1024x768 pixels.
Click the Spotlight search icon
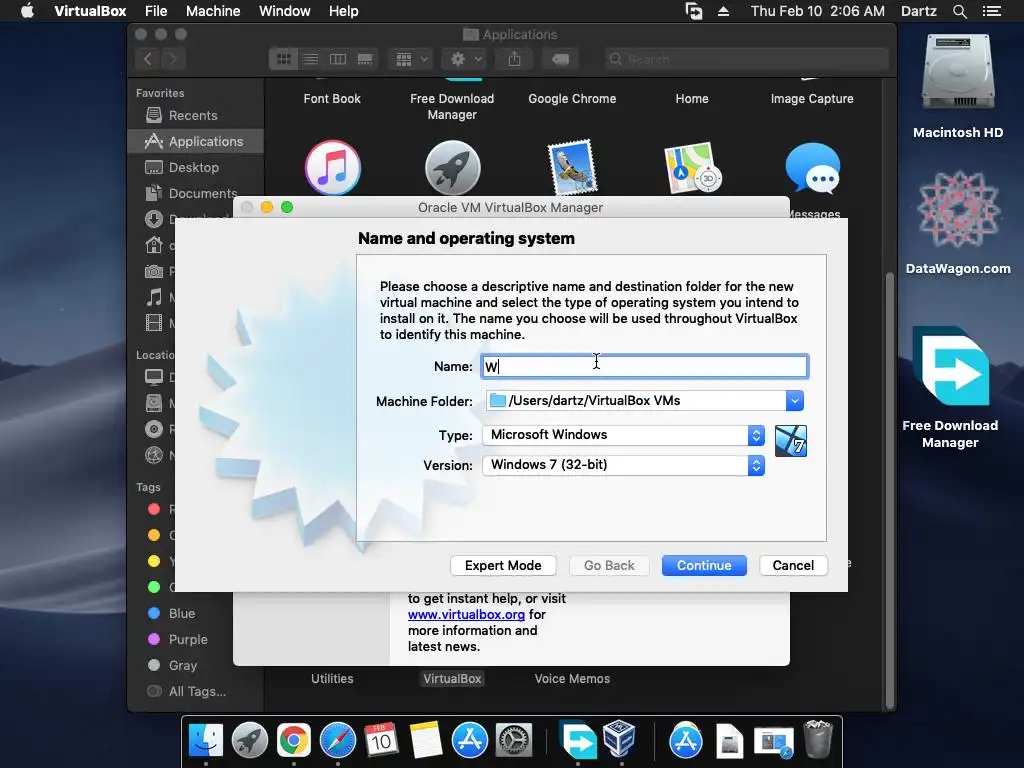(x=959, y=11)
